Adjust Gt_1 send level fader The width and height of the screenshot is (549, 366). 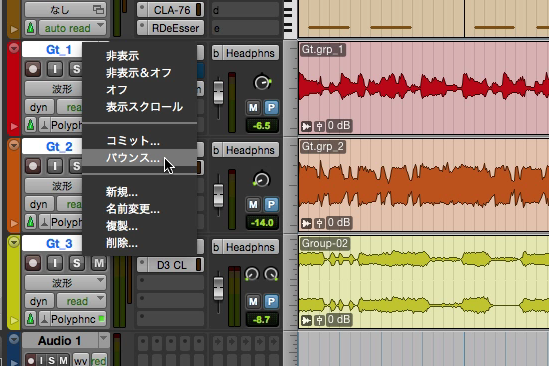click(218, 92)
